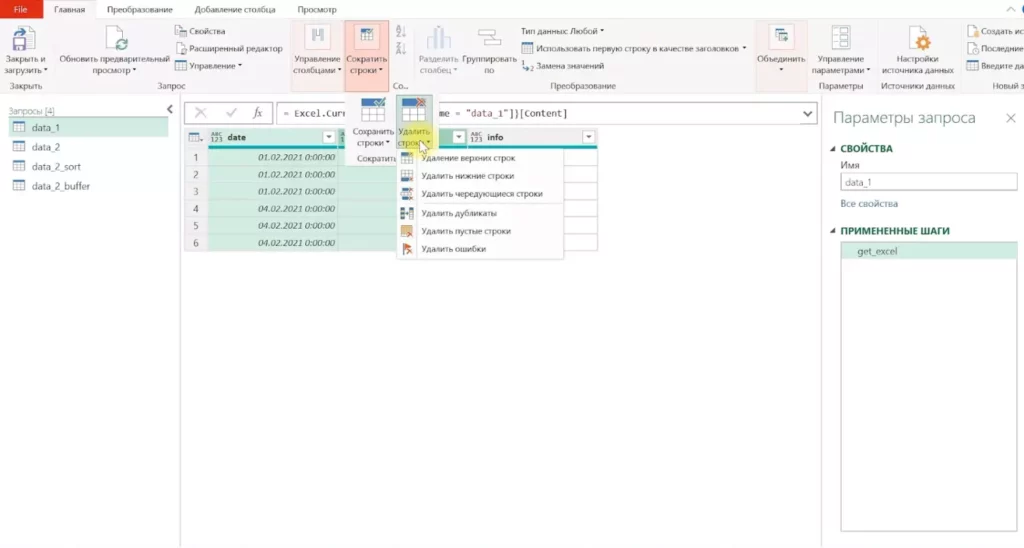Open Data source settings (Настройки источника данных)
The height and width of the screenshot is (548, 1024).
pyautogui.click(x=918, y=51)
